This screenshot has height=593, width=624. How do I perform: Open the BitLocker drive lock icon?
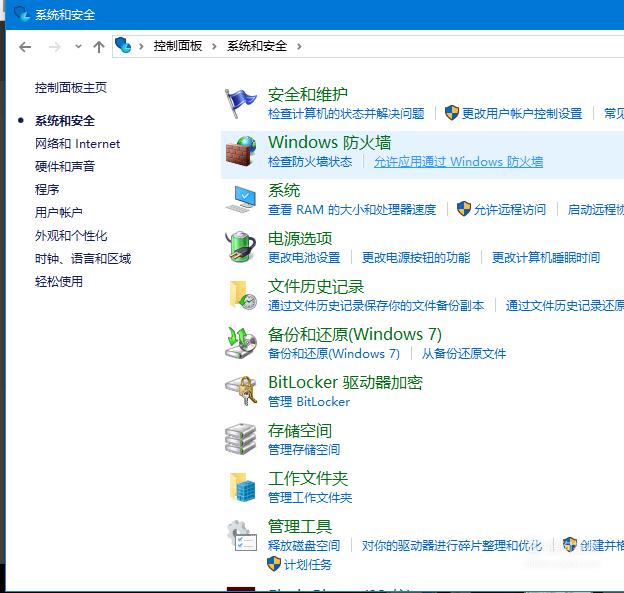click(241, 391)
